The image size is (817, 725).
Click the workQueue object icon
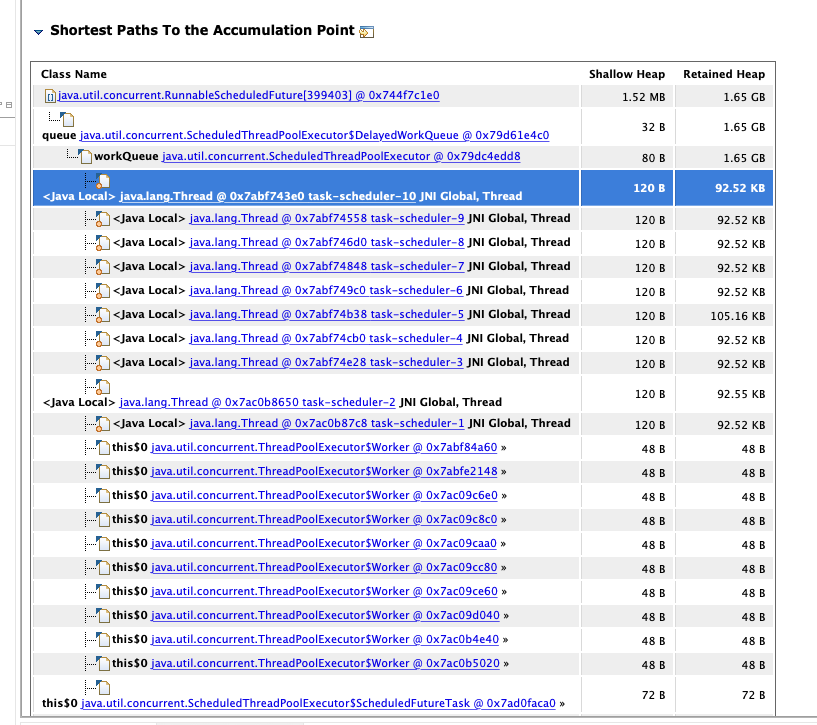point(86,157)
